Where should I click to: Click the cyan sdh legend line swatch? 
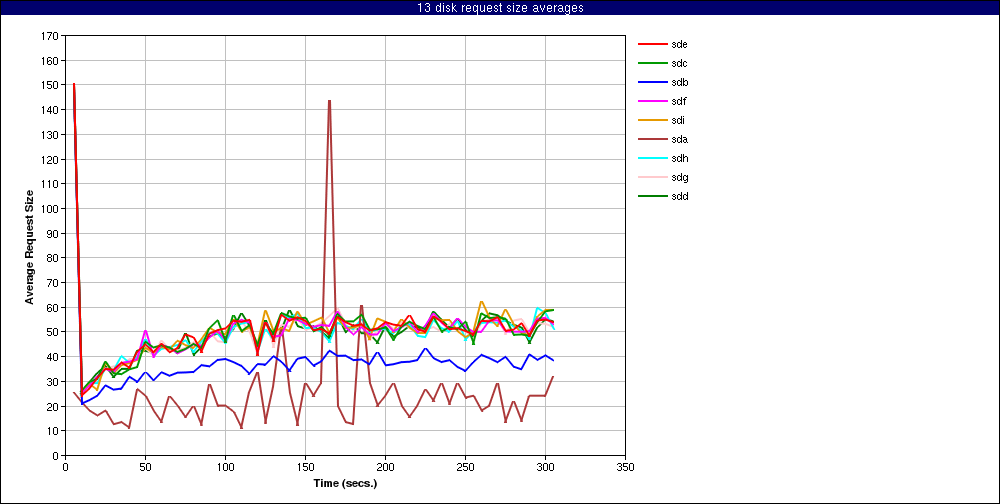pos(652,158)
